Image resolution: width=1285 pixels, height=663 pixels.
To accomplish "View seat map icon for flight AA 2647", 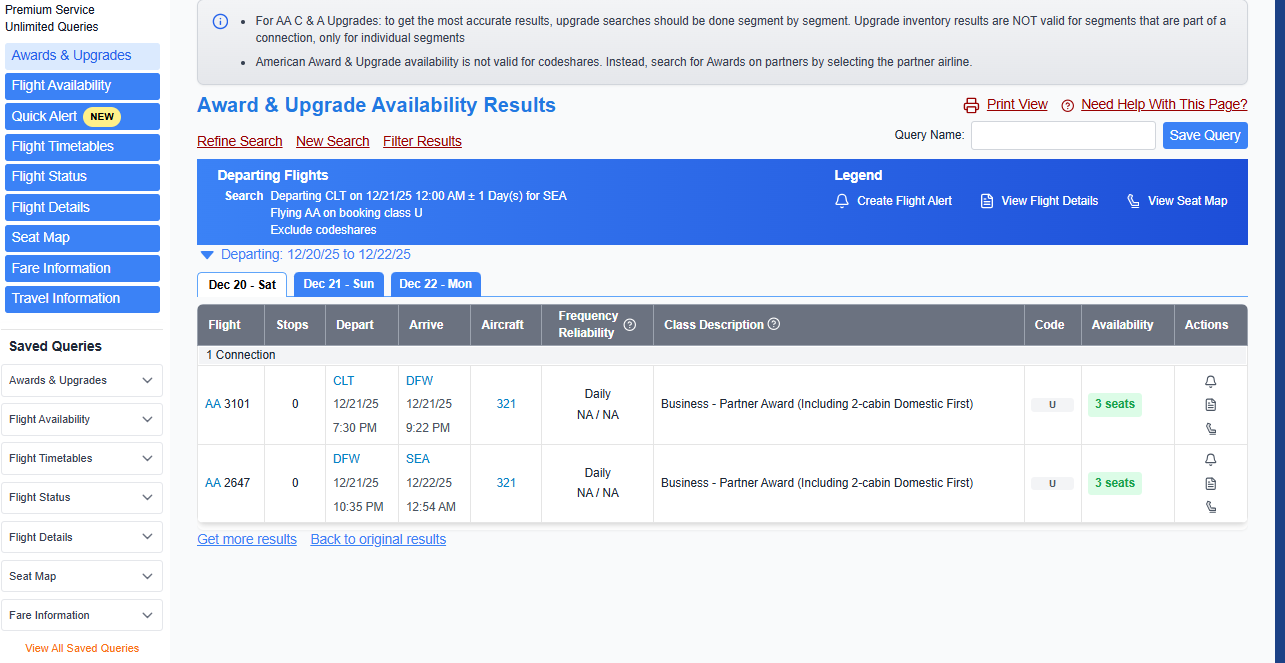I will coord(1210,507).
